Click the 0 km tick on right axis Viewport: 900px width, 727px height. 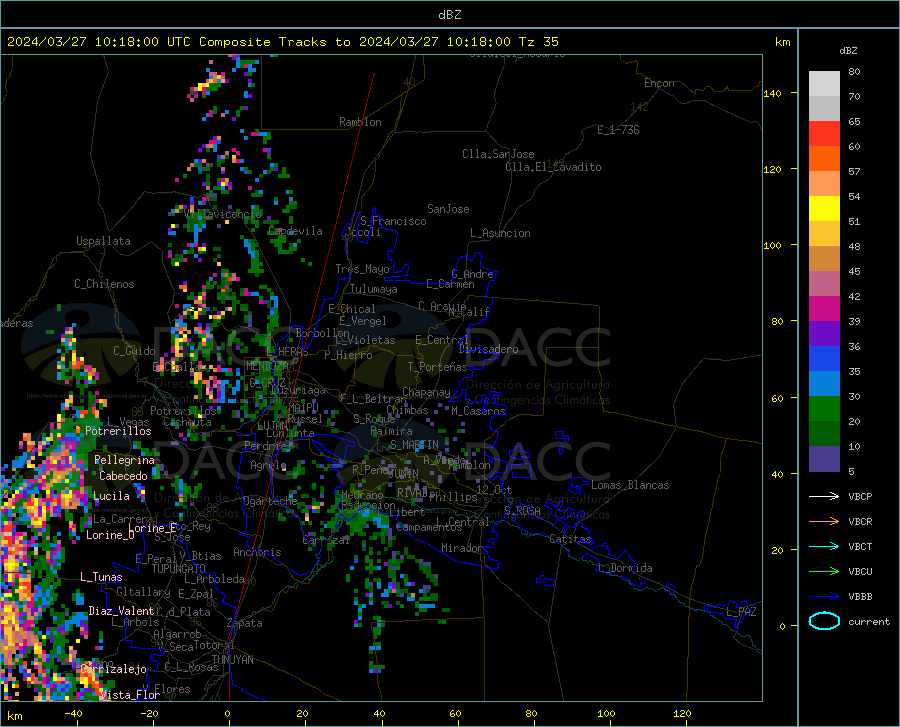[x=782, y=626]
